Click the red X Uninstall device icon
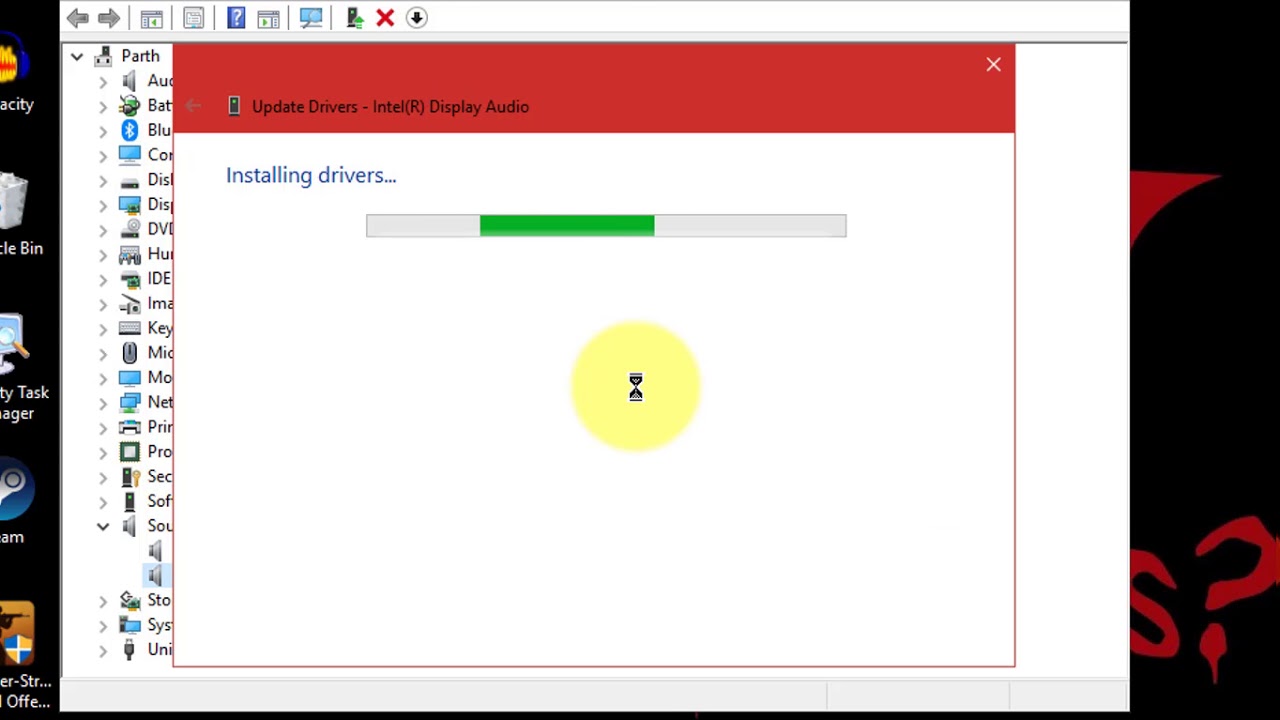 385,18
